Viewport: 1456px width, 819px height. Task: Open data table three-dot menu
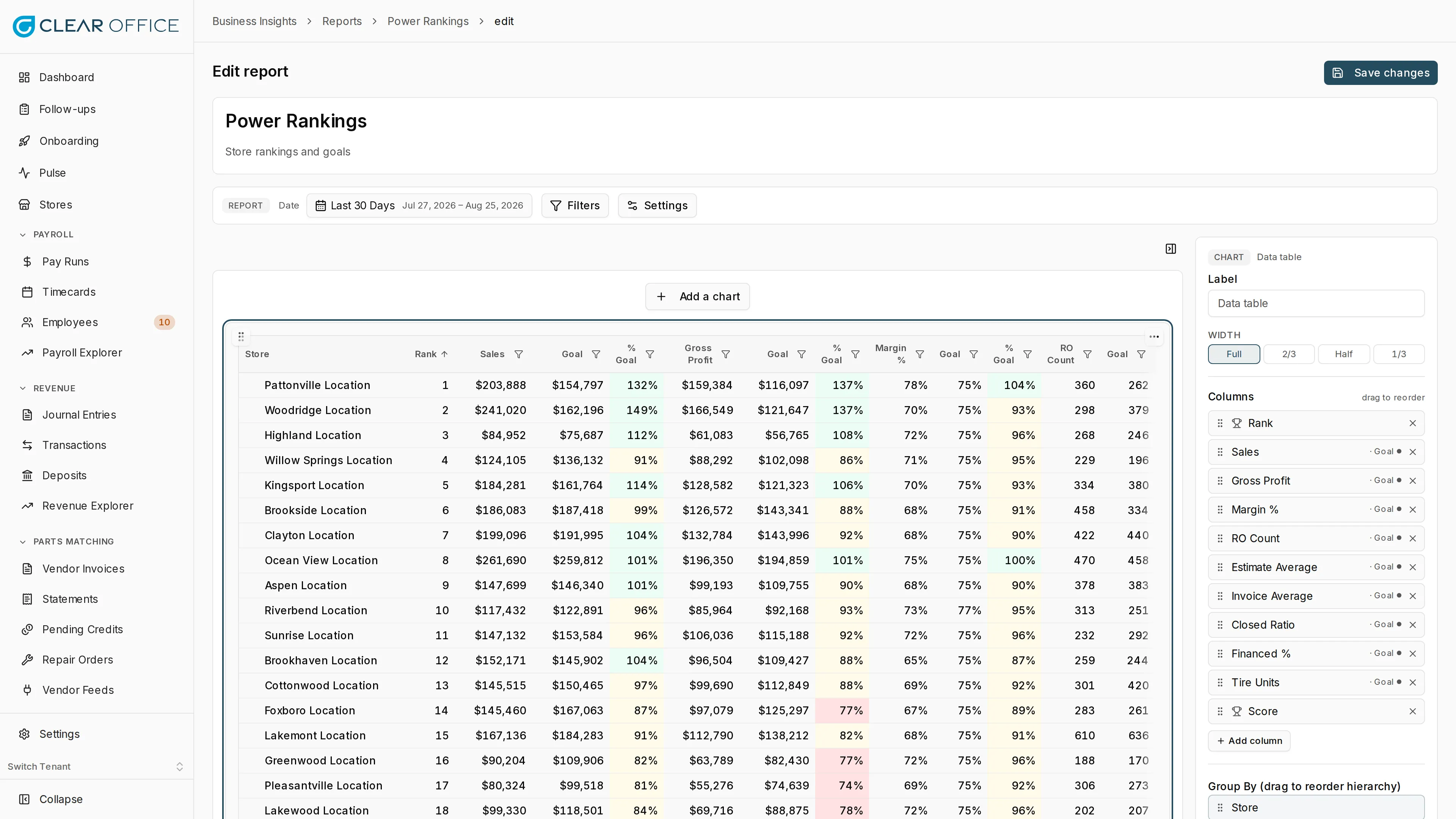point(1154,337)
